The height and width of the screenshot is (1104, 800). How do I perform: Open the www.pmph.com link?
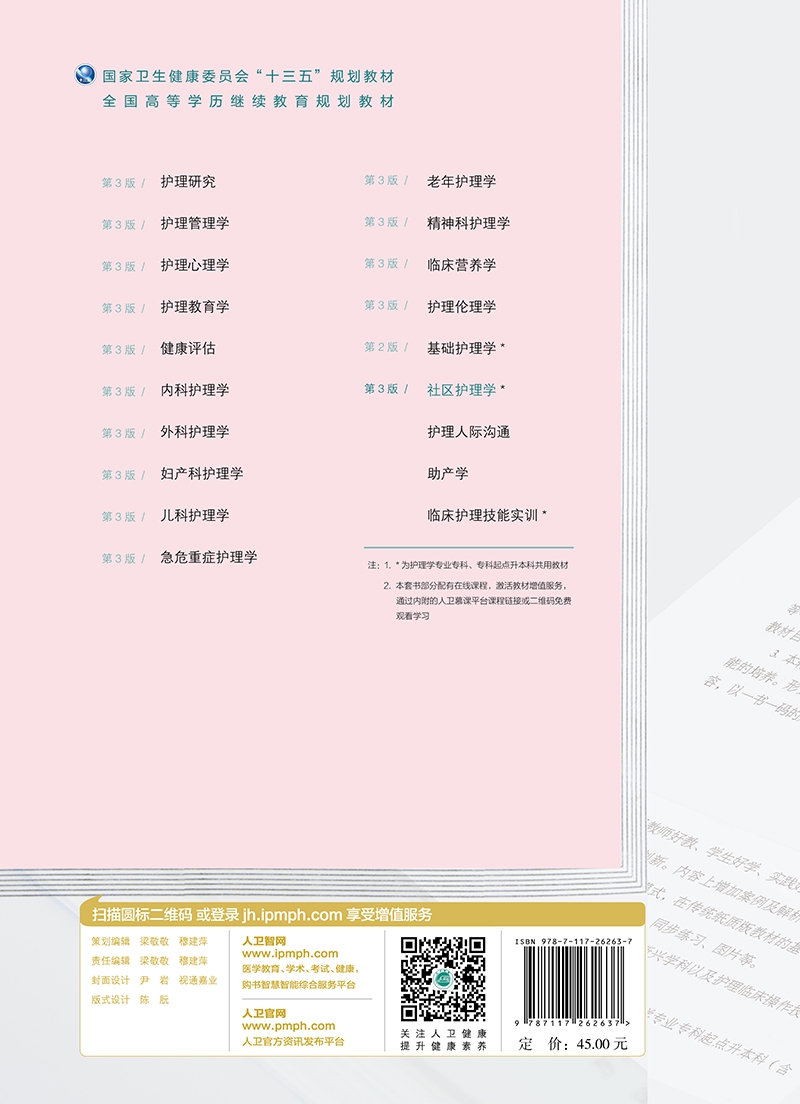click(288, 1026)
